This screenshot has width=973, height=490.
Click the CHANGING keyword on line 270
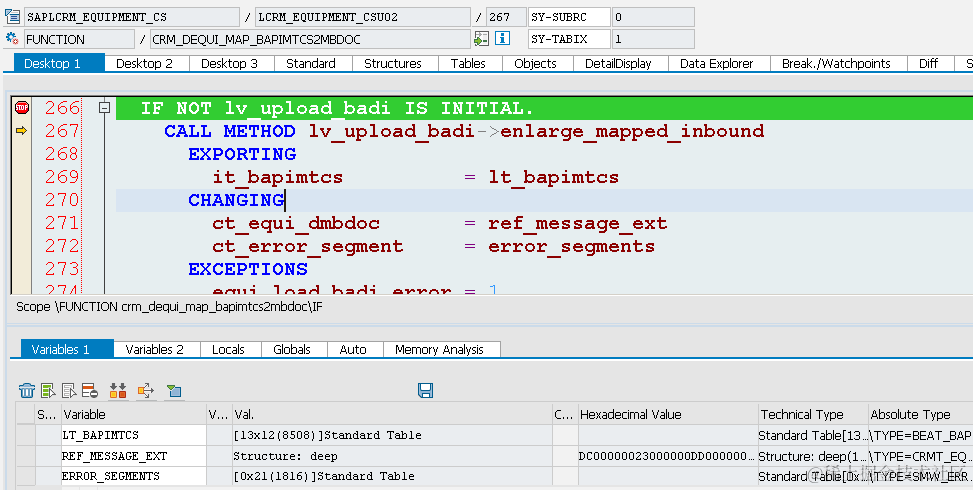(x=236, y=200)
